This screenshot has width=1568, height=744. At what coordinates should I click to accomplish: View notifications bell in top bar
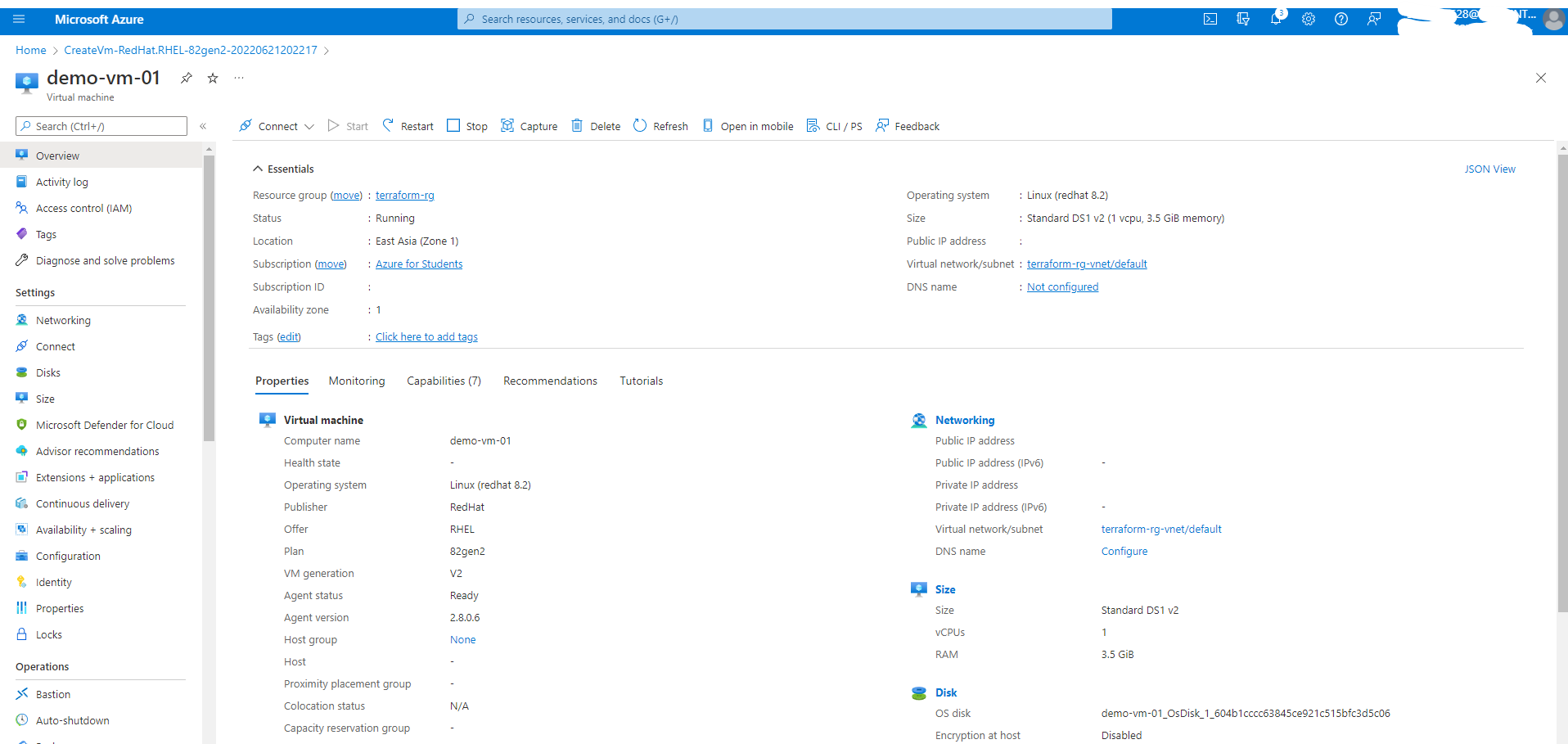click(x=1276, y=19)
